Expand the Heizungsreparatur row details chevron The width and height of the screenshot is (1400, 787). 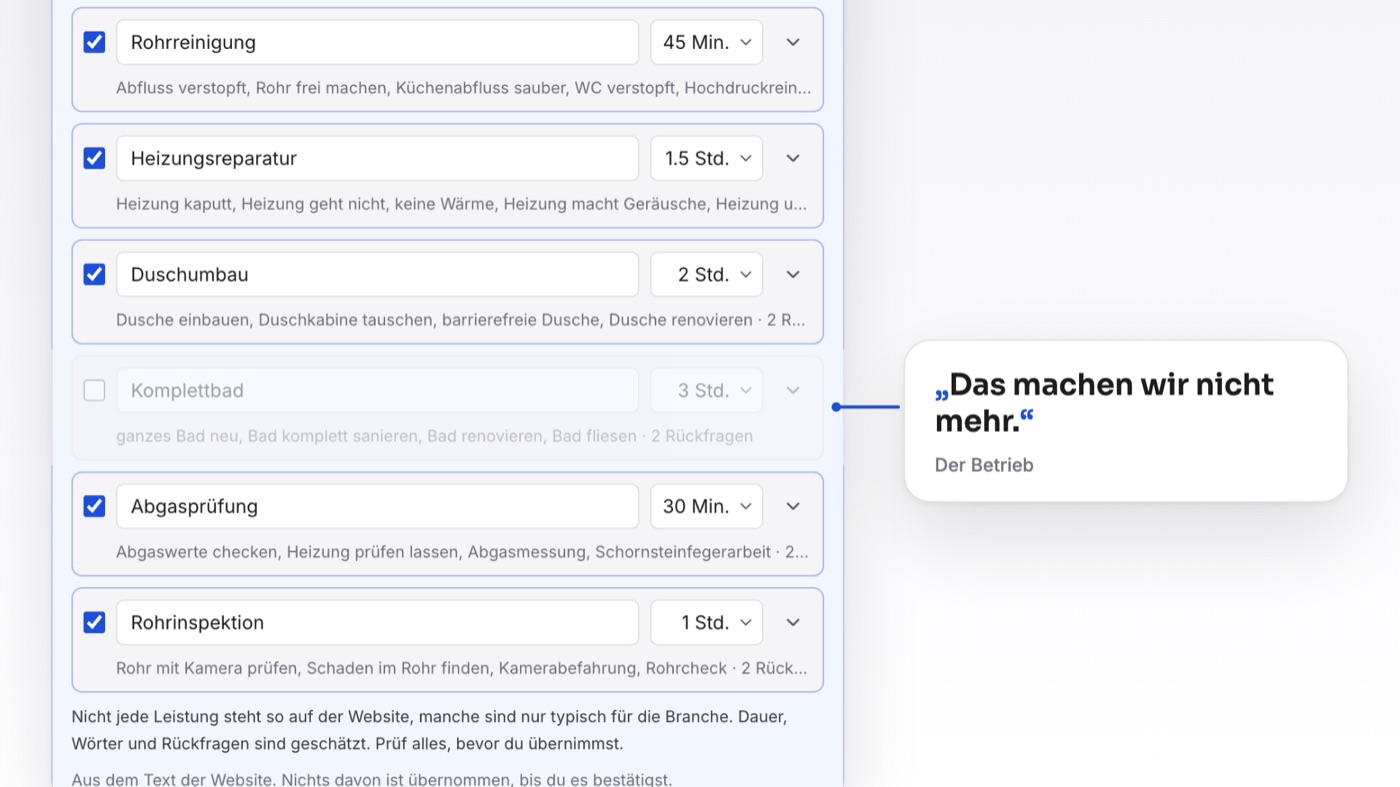(x=793, y=158)
